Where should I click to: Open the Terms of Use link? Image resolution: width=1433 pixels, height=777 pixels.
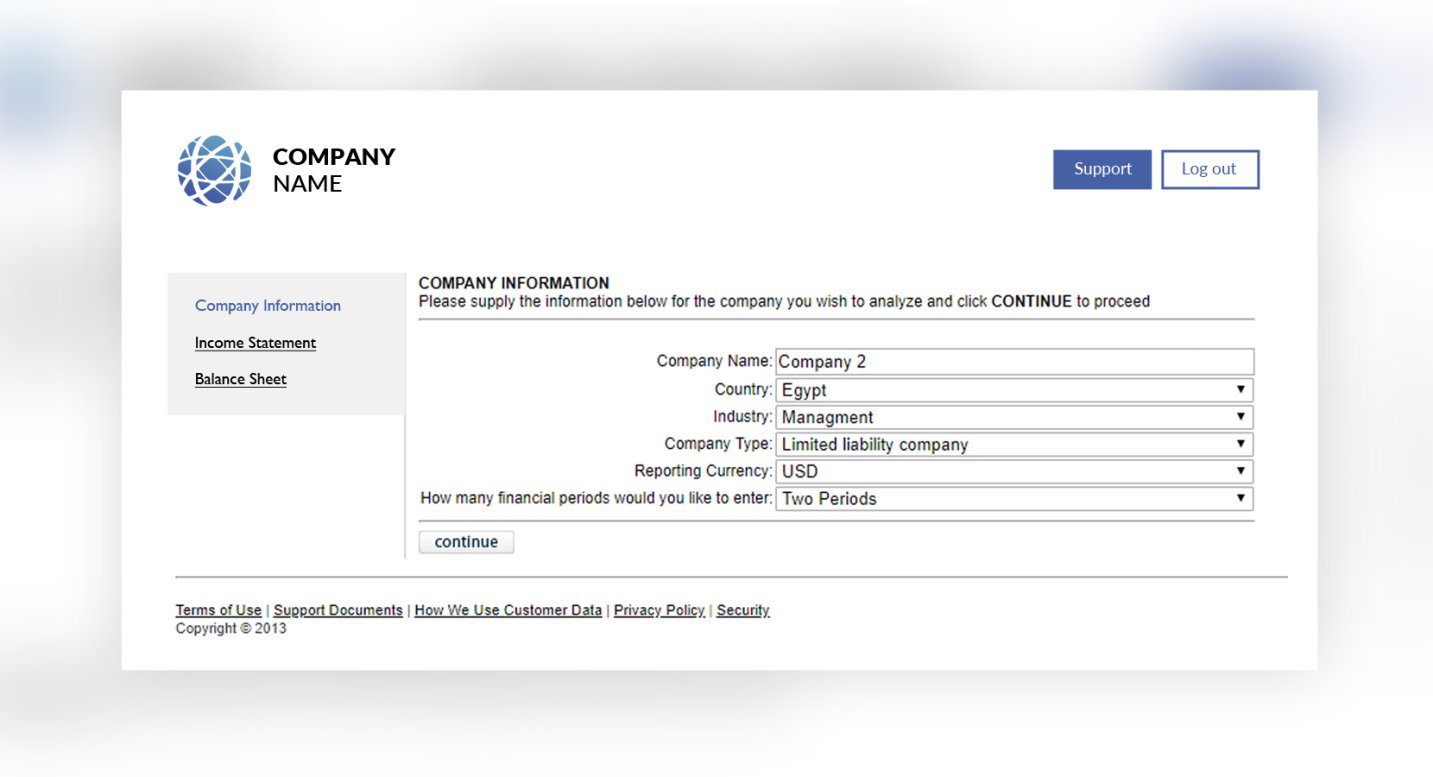coord(218,610)
